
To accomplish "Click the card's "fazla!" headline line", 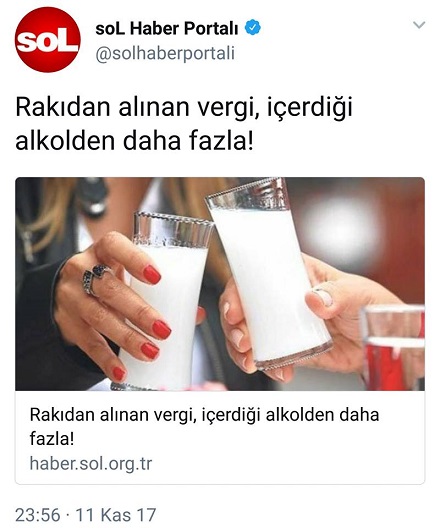I will tap(52, 438).
